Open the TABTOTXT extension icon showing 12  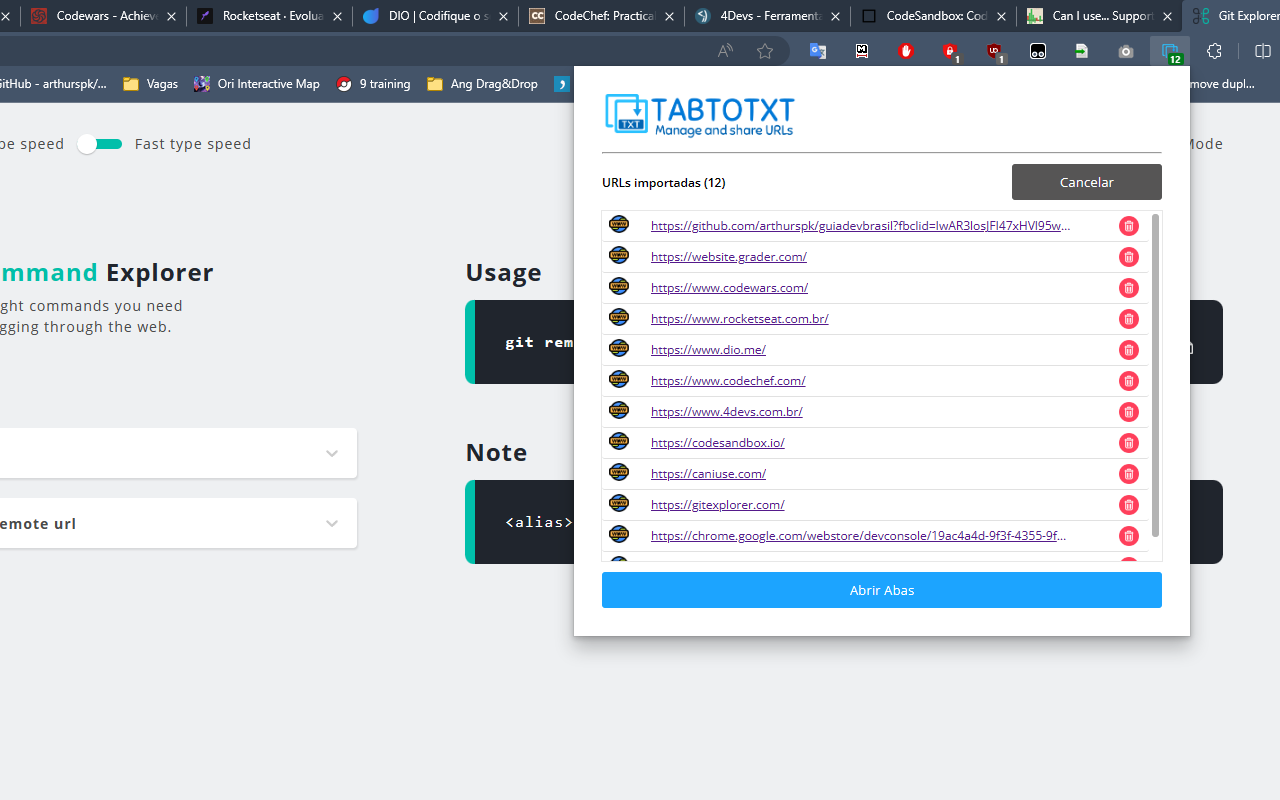(1169, 50)
